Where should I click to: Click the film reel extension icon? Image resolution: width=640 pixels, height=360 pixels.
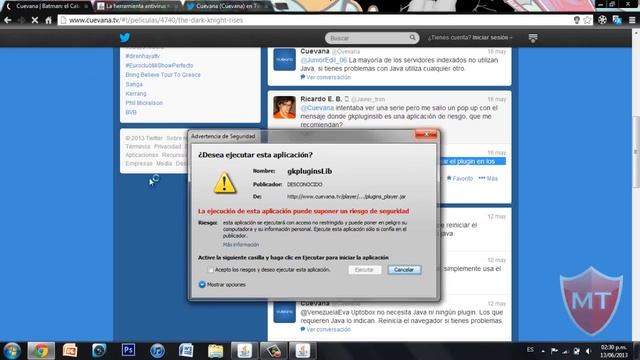coord(602,20)
